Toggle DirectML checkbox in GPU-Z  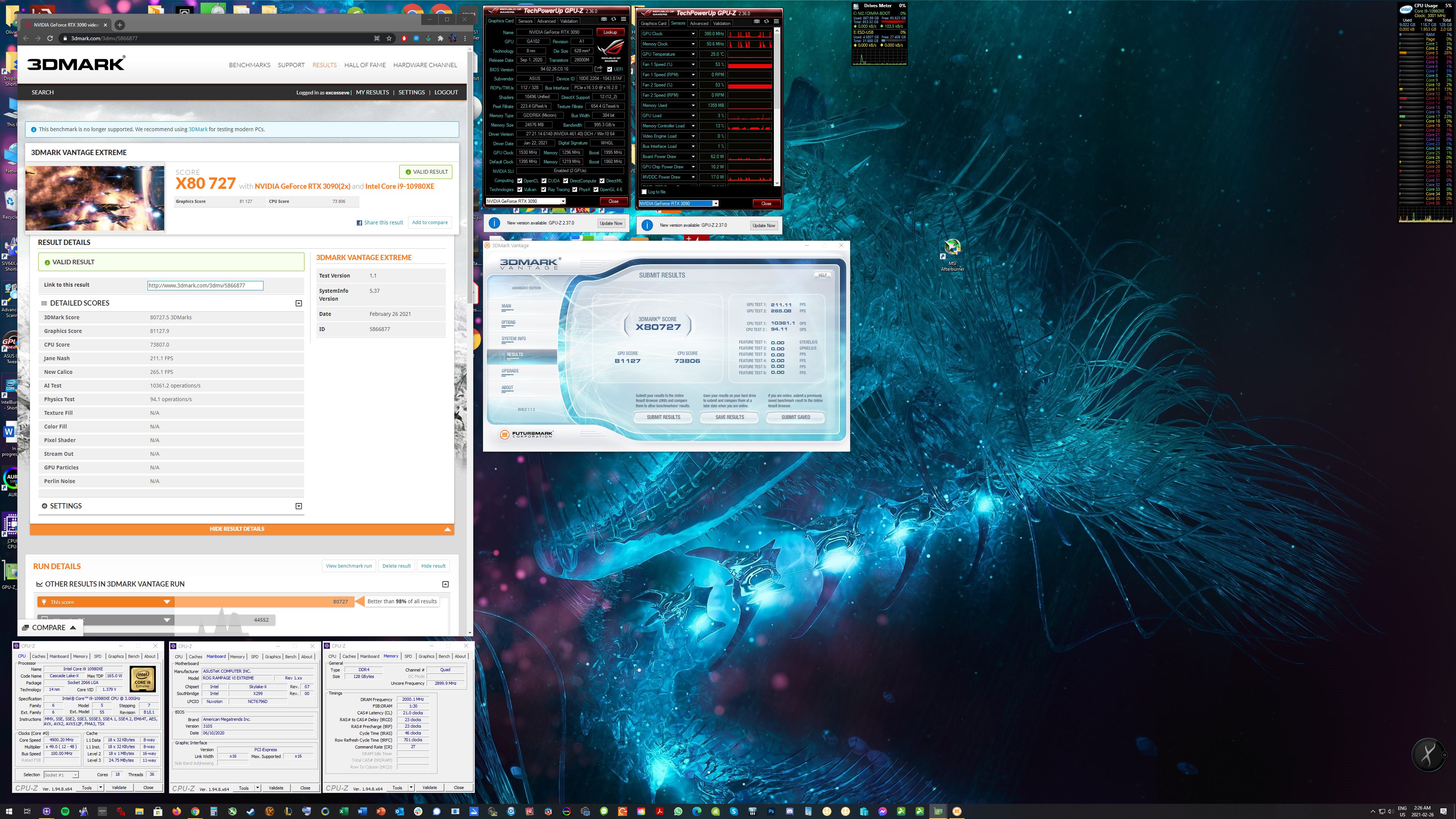602,181
